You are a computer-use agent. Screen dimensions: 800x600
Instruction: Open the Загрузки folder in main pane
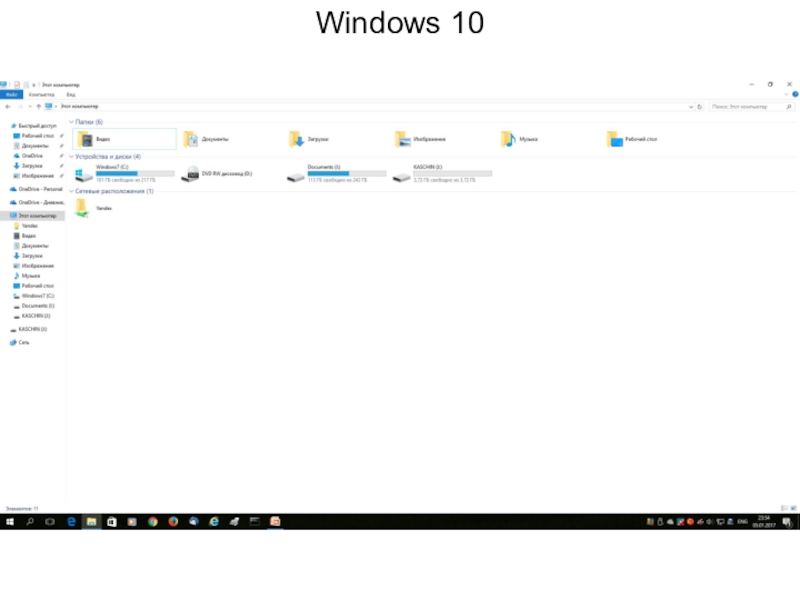coord(309,139)
